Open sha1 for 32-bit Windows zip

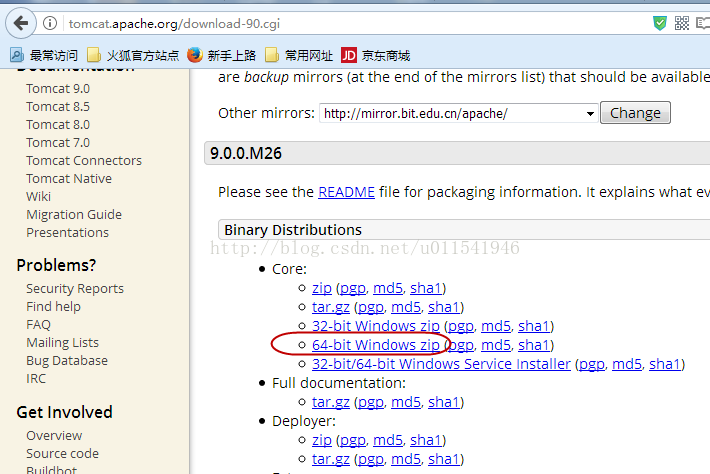coord(534,326)
